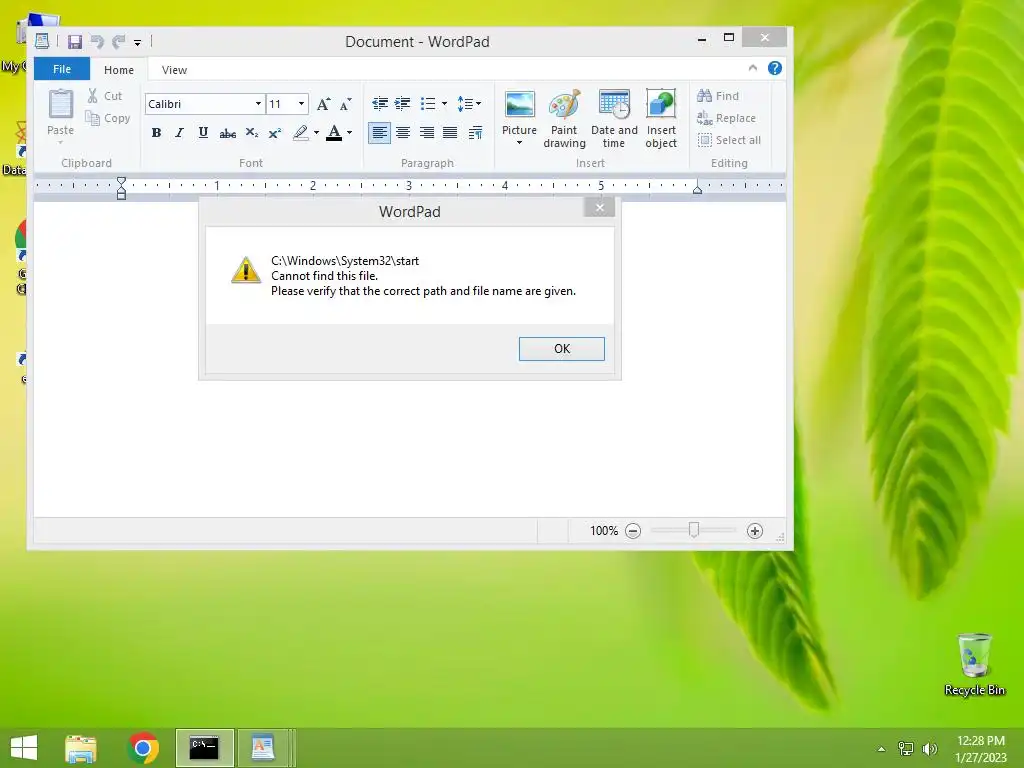1024x768 pixels.
Task: Click the Paint drawing icon
Action: tap(564, 104)
